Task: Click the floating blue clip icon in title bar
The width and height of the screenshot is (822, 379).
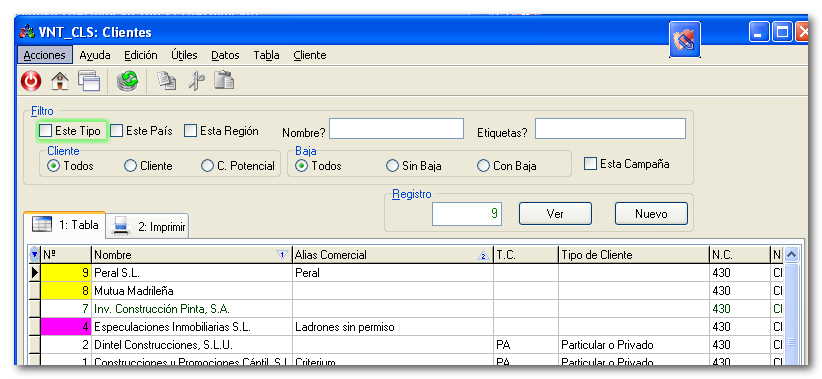Action: tap(685, 39)
